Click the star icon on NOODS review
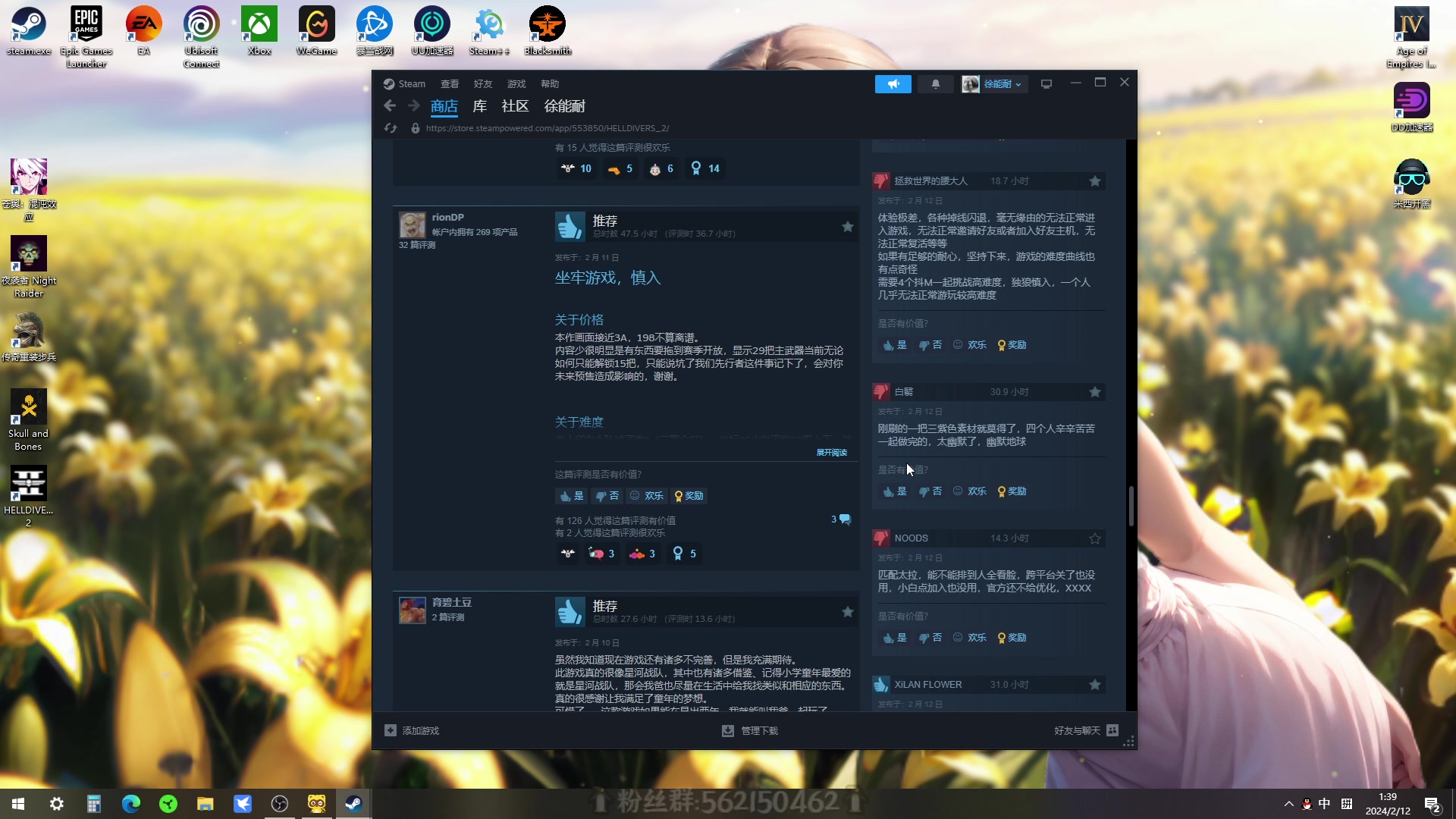The image size is (1456, 819). point(1095,538)
